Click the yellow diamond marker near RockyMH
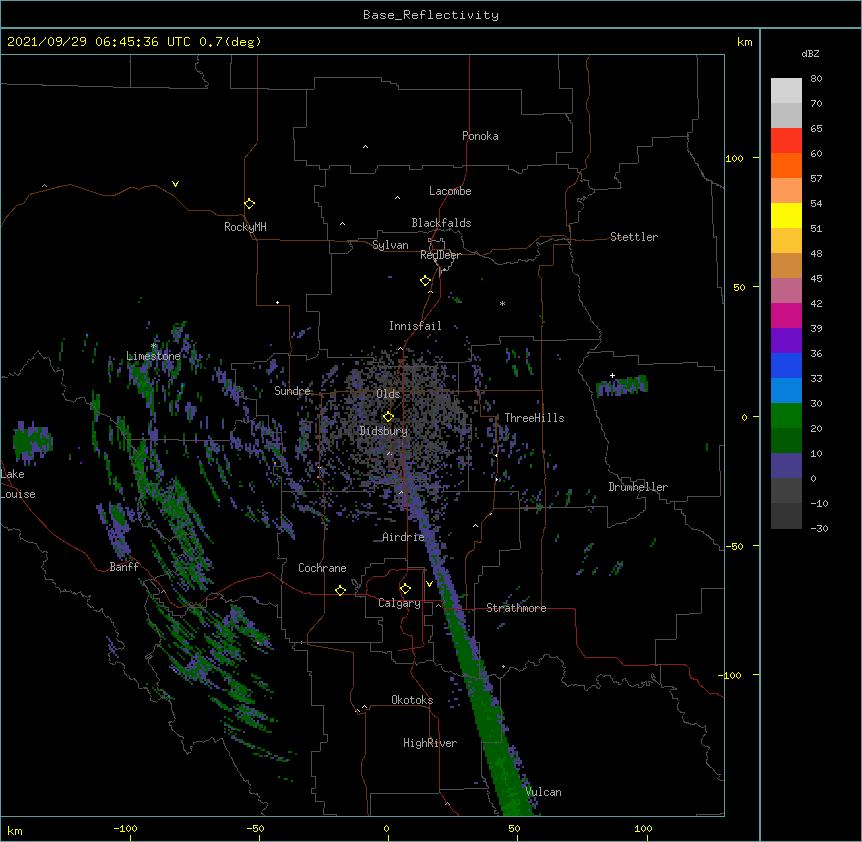Viewport: 862px width, 842px height. [249, 203]
